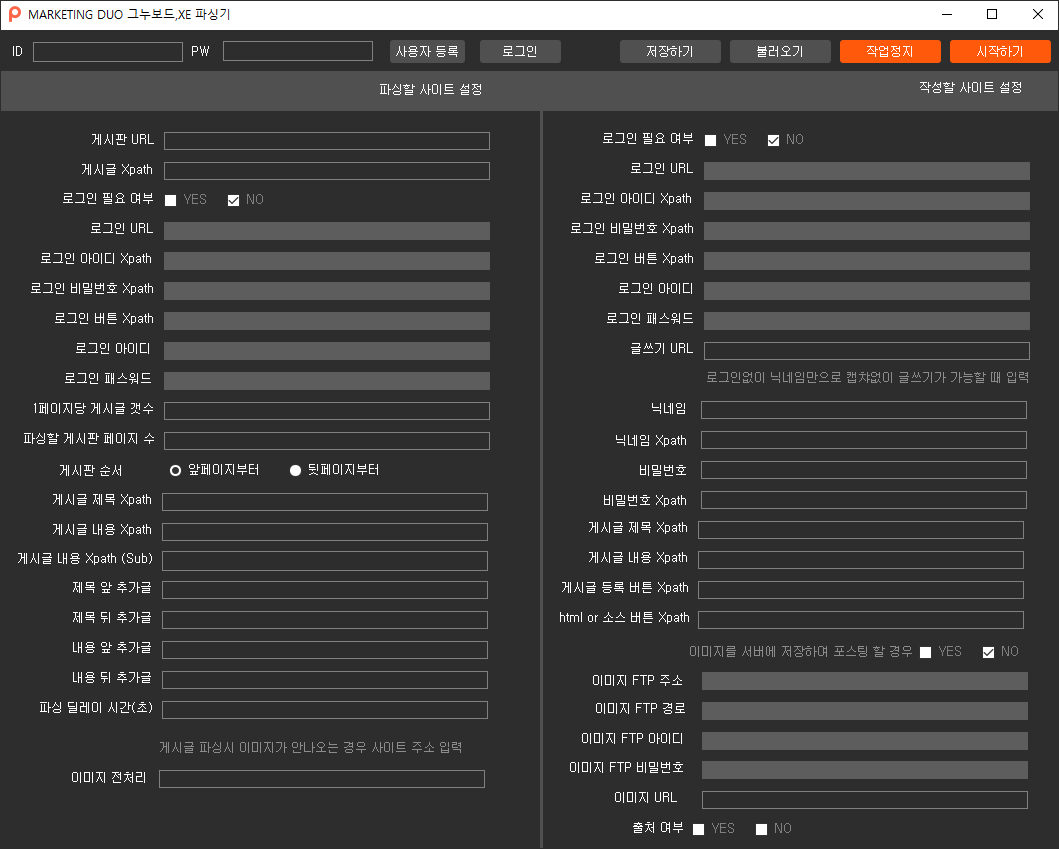
Task: Click the 불러오기 button
Action: pos(780,51)
